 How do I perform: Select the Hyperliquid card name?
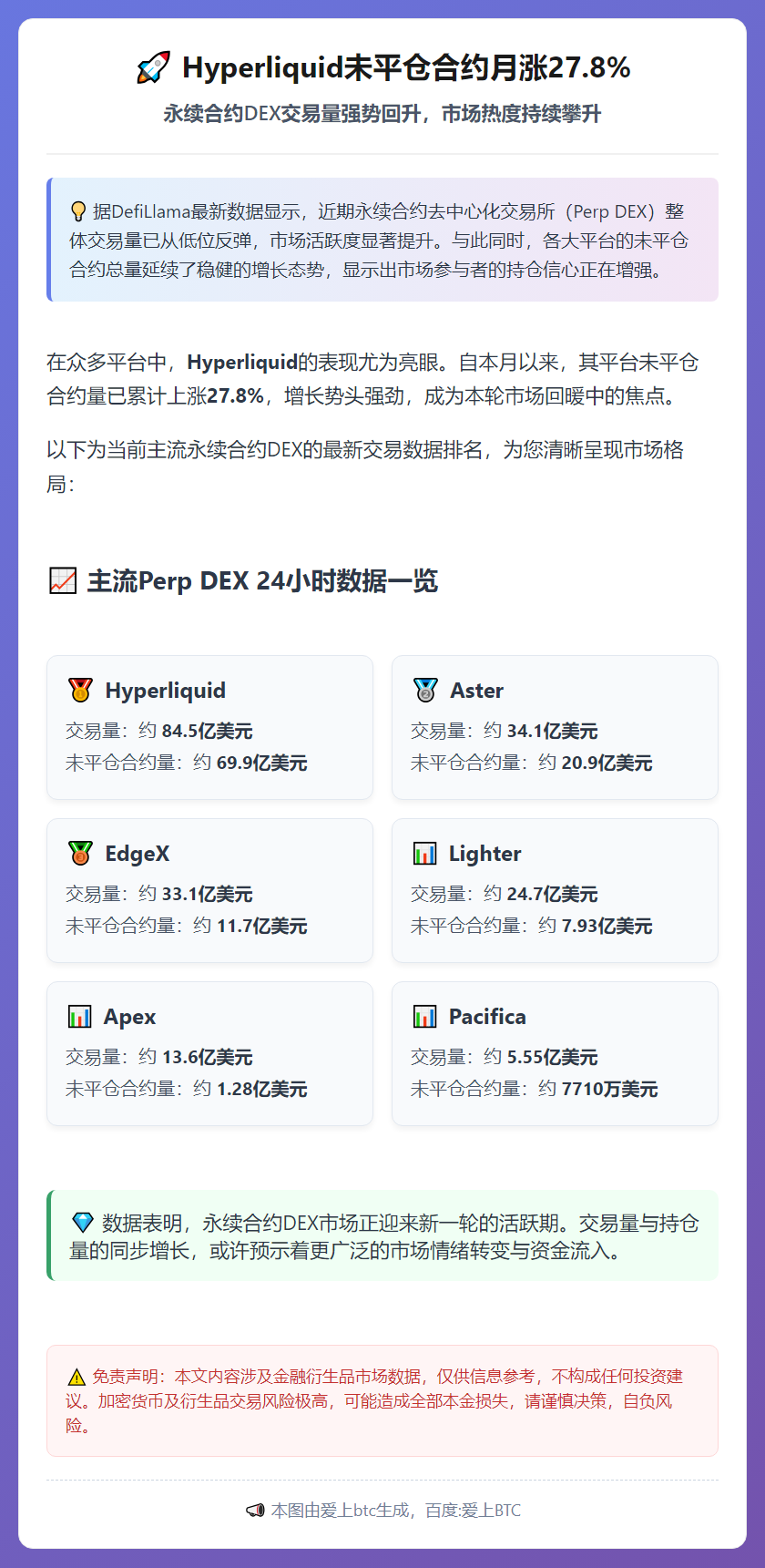pyautogui.click(x=166, y=691)
